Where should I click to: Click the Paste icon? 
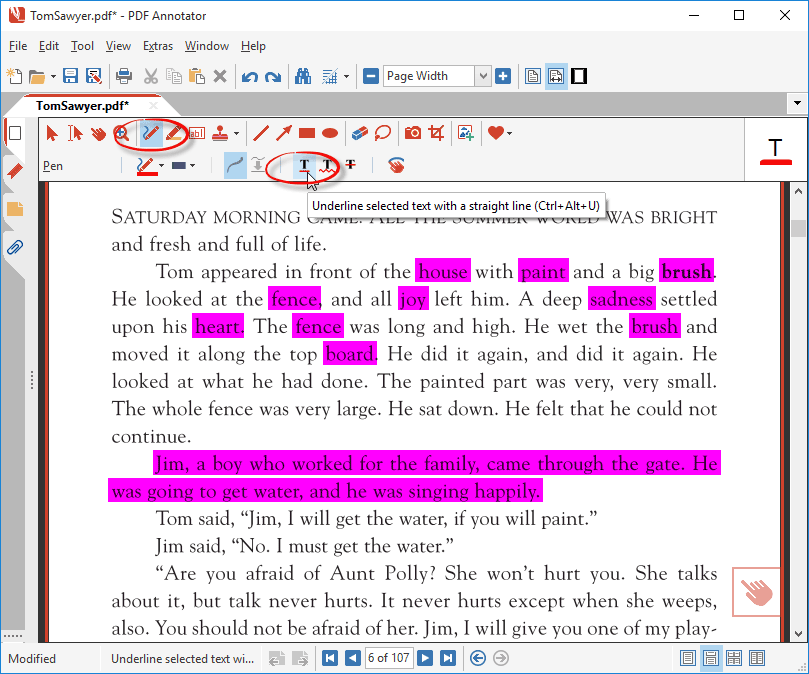(x=197, y=76)
